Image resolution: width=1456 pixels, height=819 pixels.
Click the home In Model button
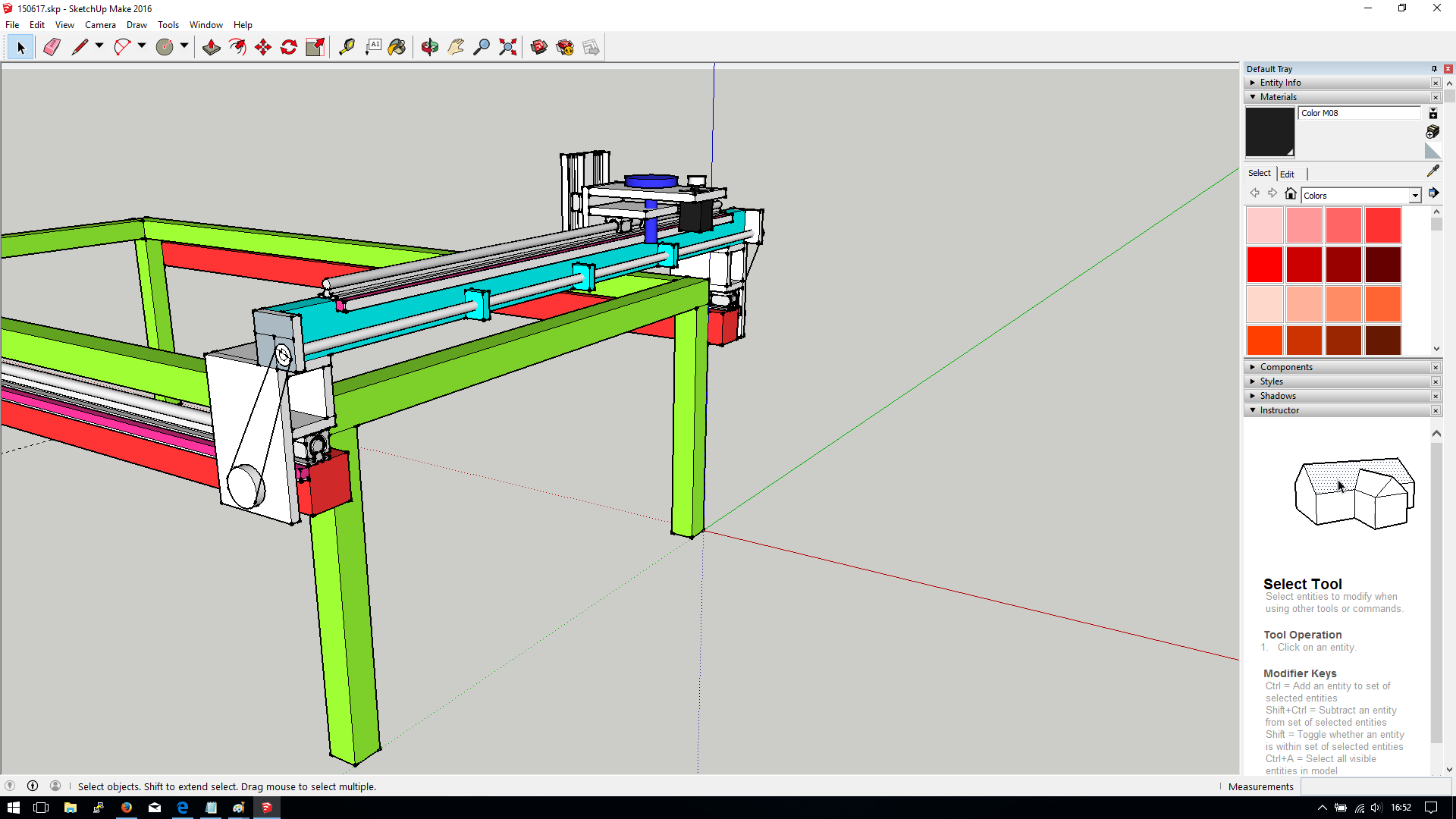tap(1291, 194)
